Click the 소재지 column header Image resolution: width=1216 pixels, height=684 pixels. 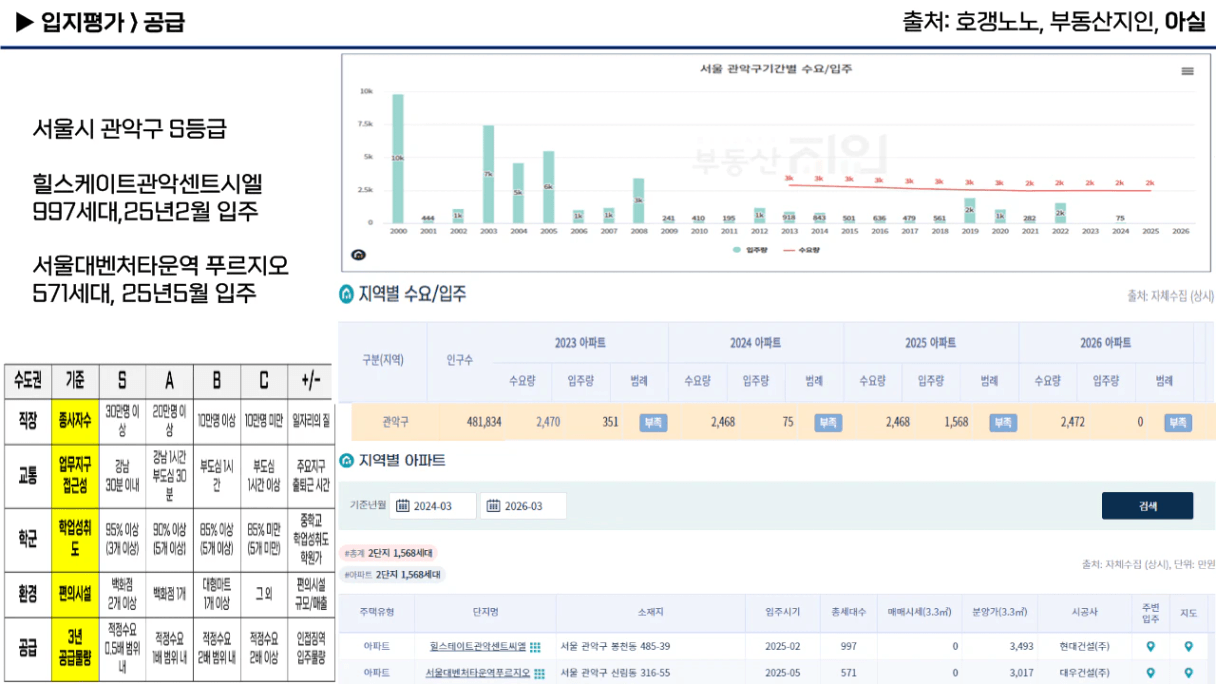coord(650,612)
